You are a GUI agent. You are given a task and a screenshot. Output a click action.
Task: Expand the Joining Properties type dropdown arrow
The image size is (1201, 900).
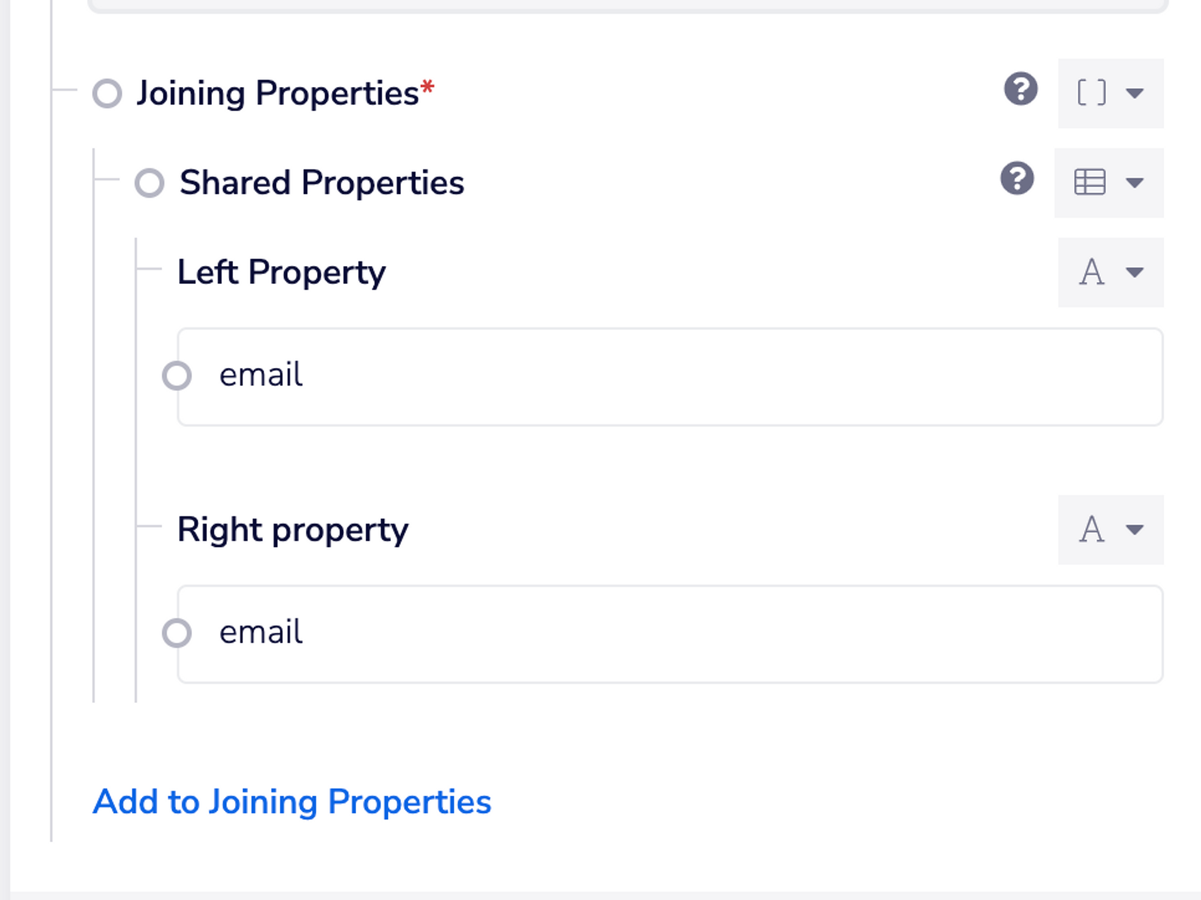tap(1135, 93)
